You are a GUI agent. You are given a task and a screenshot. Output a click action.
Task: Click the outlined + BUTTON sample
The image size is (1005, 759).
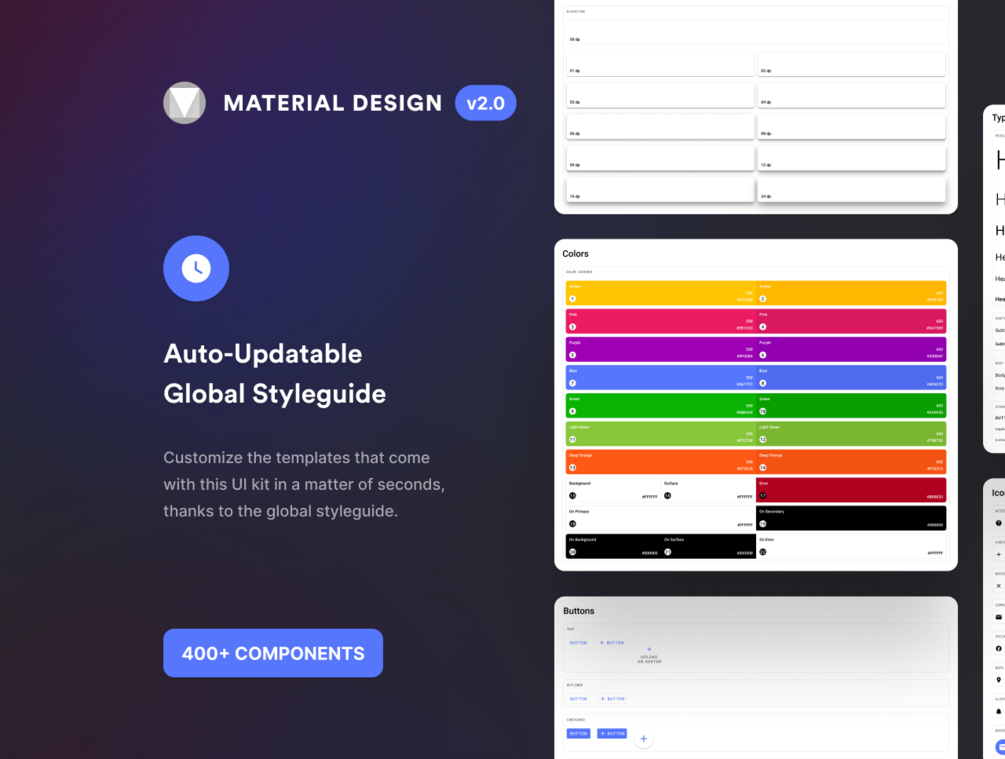tap(612, 699)
